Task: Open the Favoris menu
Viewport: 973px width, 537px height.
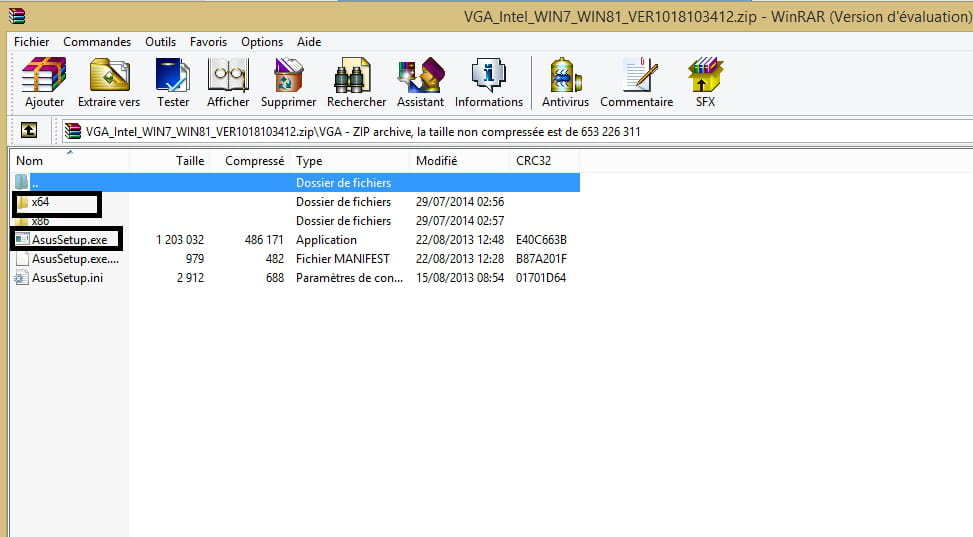Action: (208, 42)
